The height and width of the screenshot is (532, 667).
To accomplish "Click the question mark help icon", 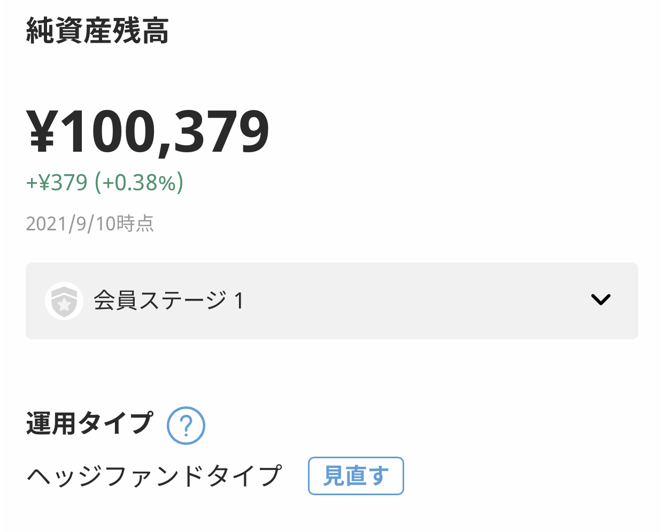I will coord(186,425).
